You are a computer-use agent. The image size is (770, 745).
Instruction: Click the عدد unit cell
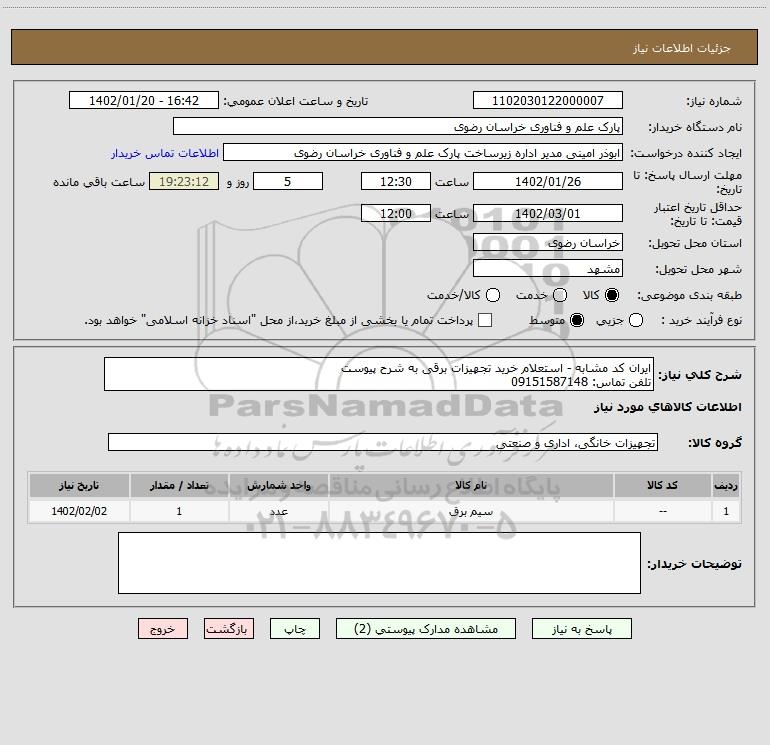click(278, 511)
